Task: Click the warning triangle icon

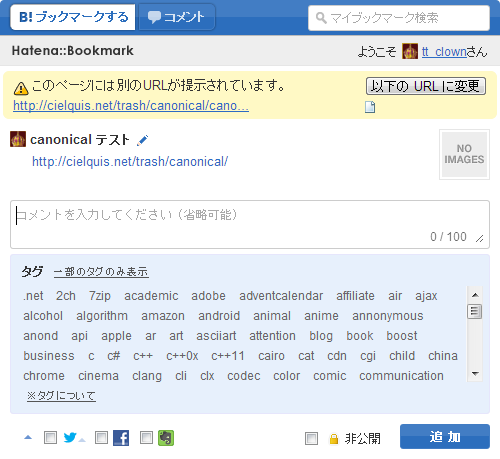Action: click(x=21, y=88)
